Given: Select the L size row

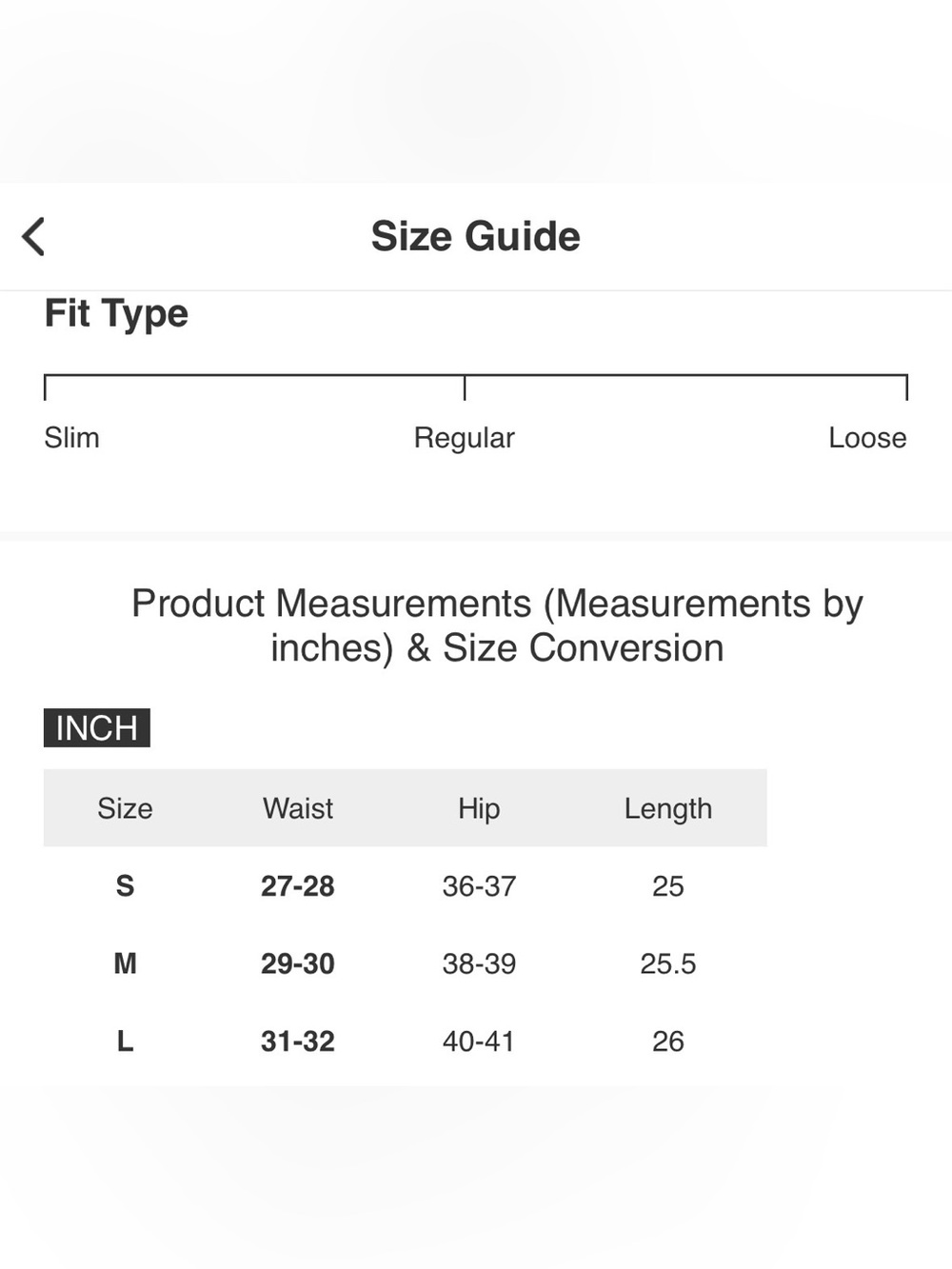Looking at the screenshot, I should (x=406, y=1041).
